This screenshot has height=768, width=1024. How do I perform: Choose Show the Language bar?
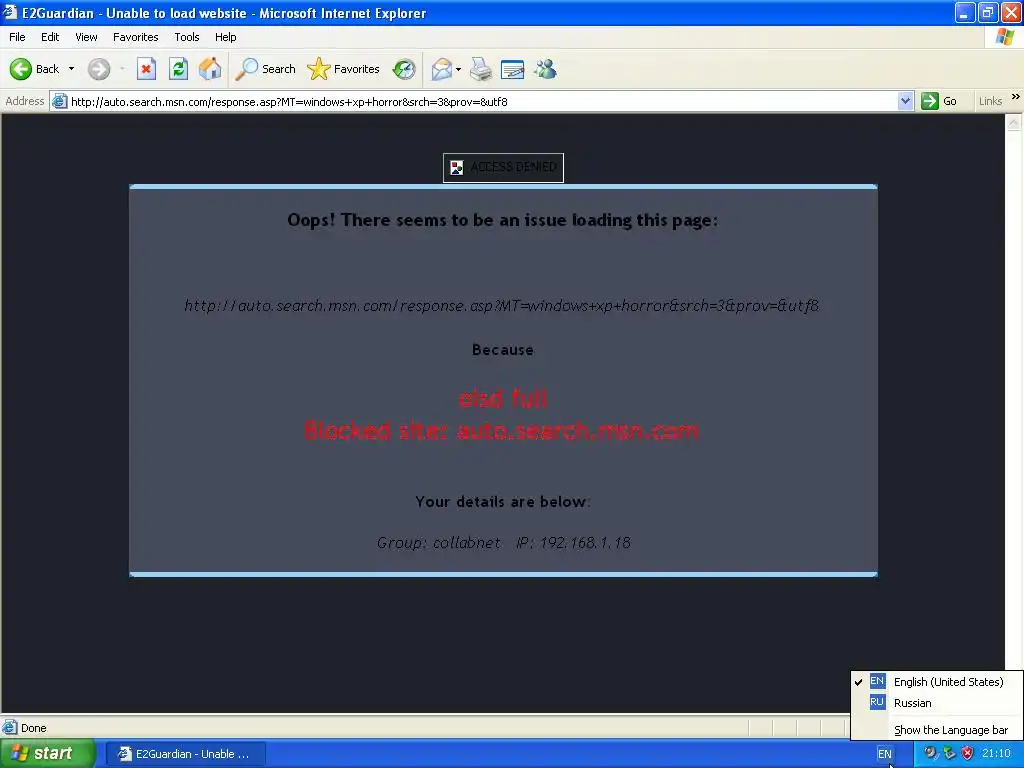[936, 730]
